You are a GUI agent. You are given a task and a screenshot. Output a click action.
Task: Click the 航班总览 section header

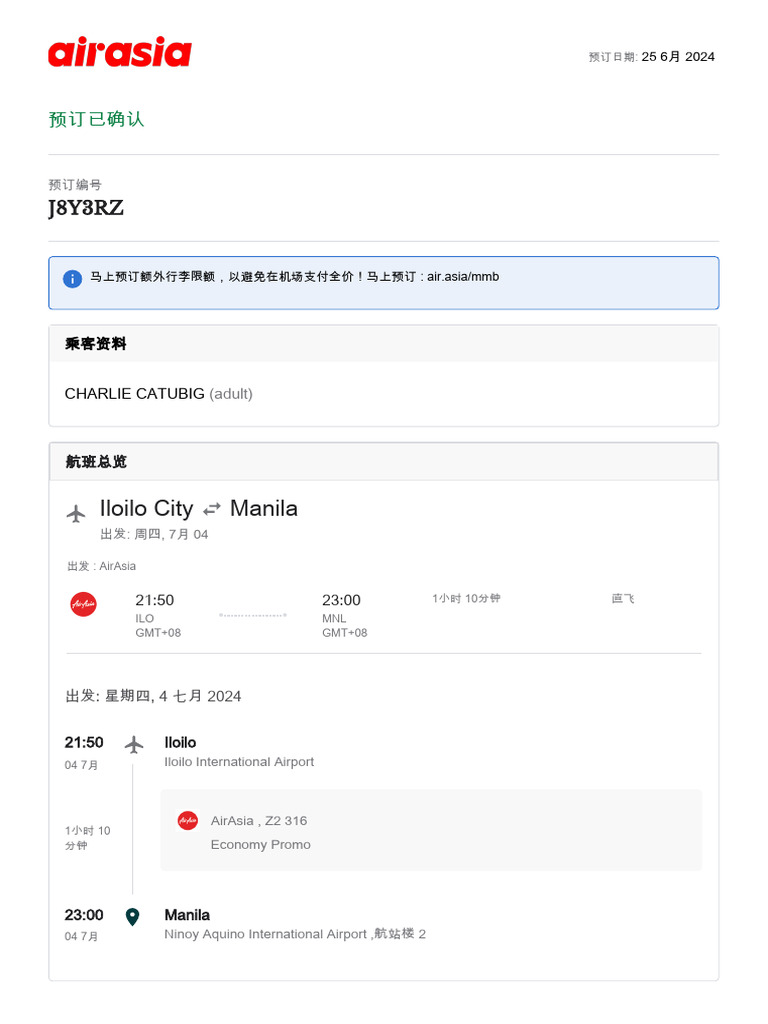tap(96, 462)
